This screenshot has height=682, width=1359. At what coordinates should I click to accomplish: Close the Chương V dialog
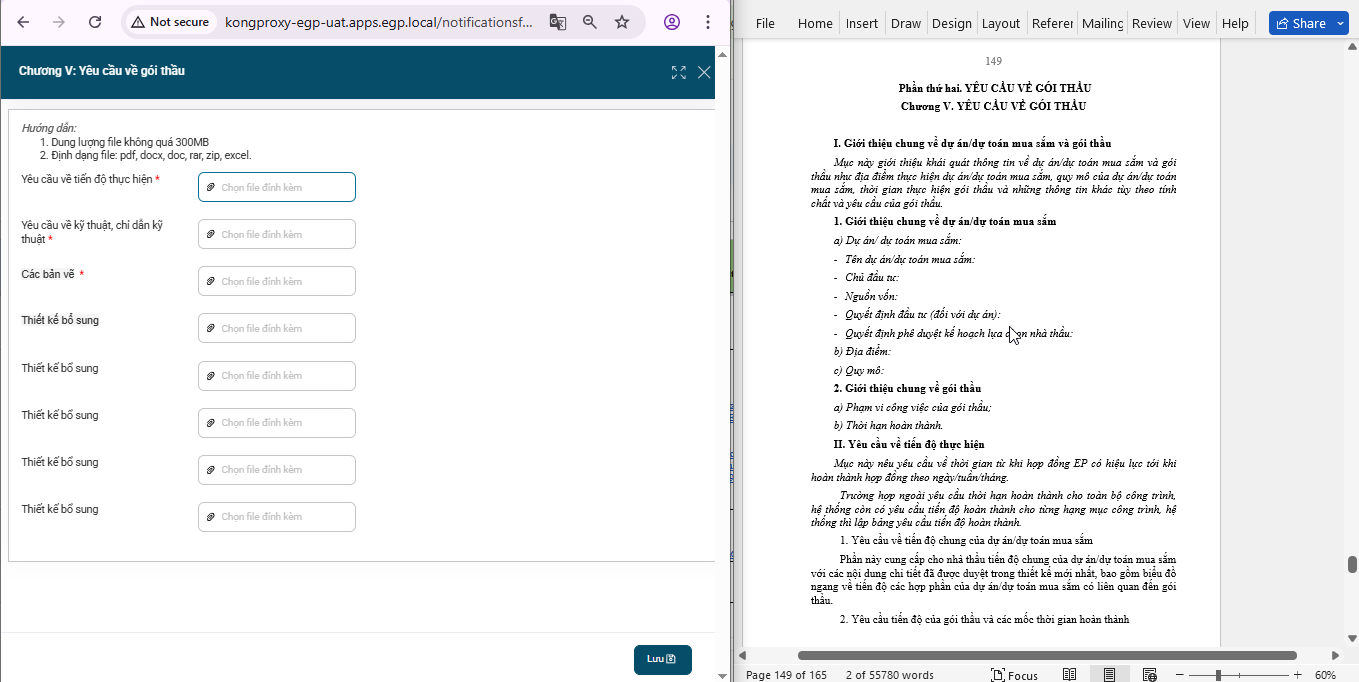pyautogui.click(x=704, y=72)
